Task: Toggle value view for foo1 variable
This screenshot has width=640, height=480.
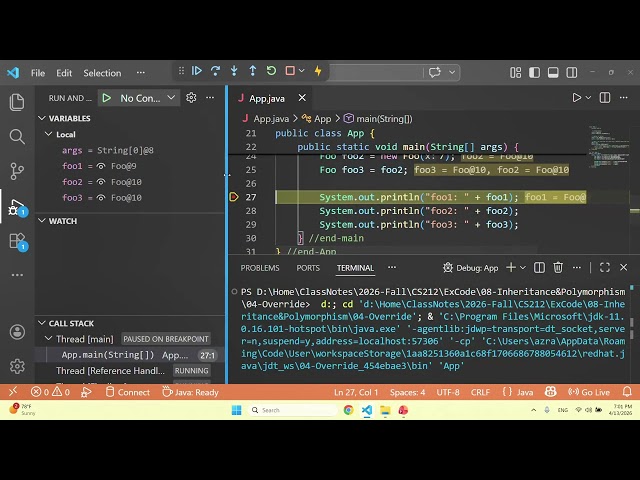Action: click(x=101, y=166)
